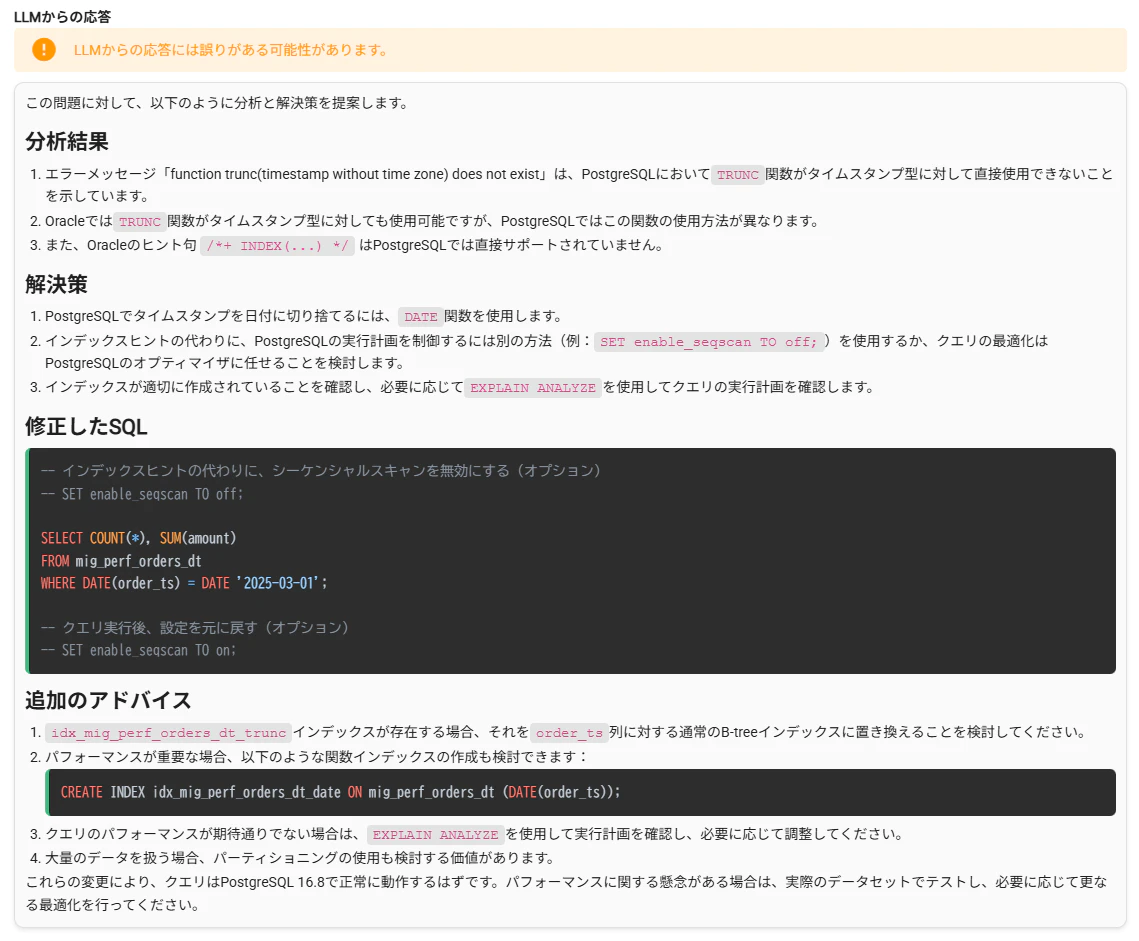This screenshot has width=1139, height=941.
Task: Click the sentence starting 'PostgreSQLでタイムスタンプを日付に切り捨てるには'
Action: pyautogui.click(x=304, y=316)
